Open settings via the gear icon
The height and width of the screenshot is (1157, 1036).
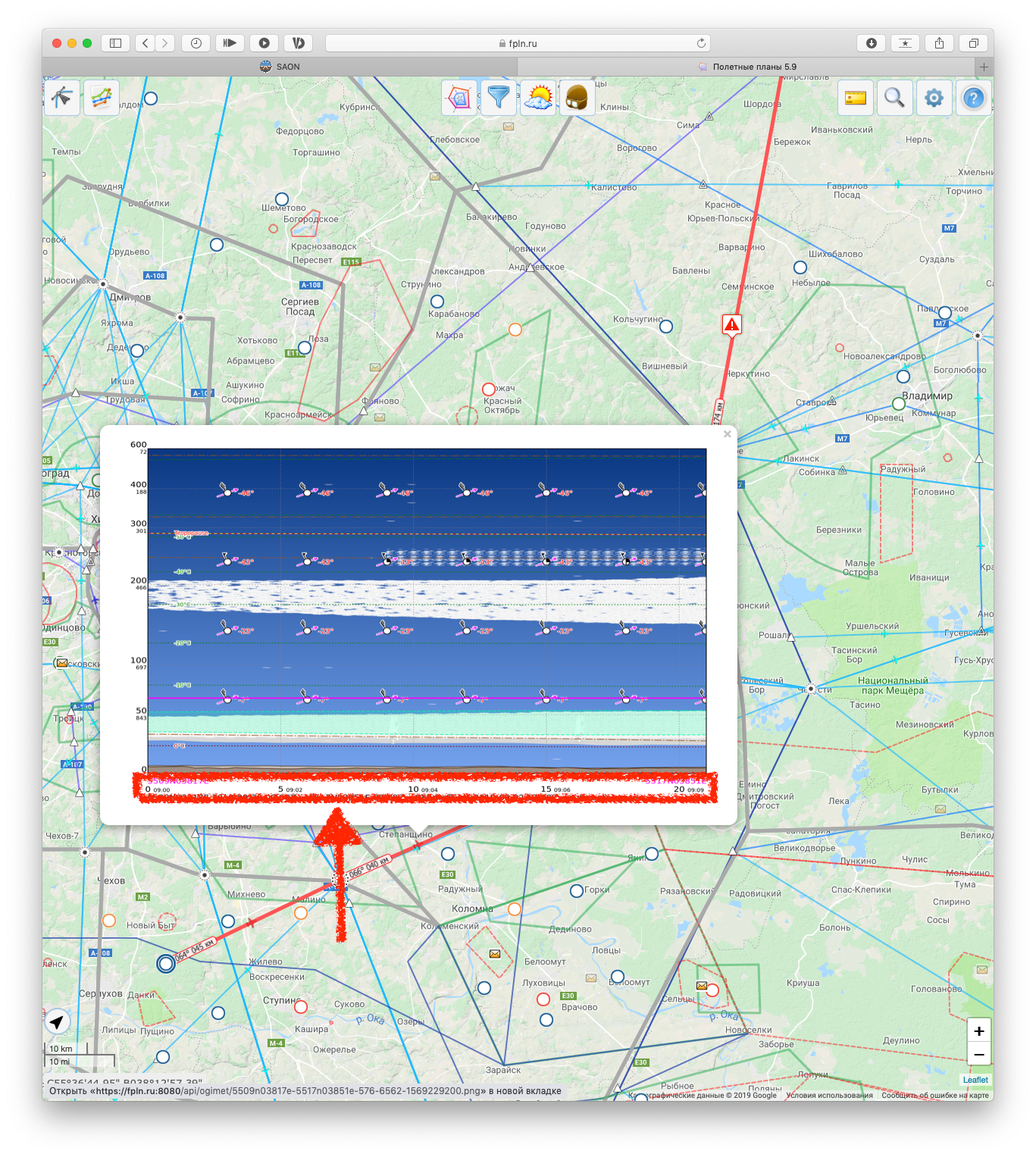click(934, 98)
